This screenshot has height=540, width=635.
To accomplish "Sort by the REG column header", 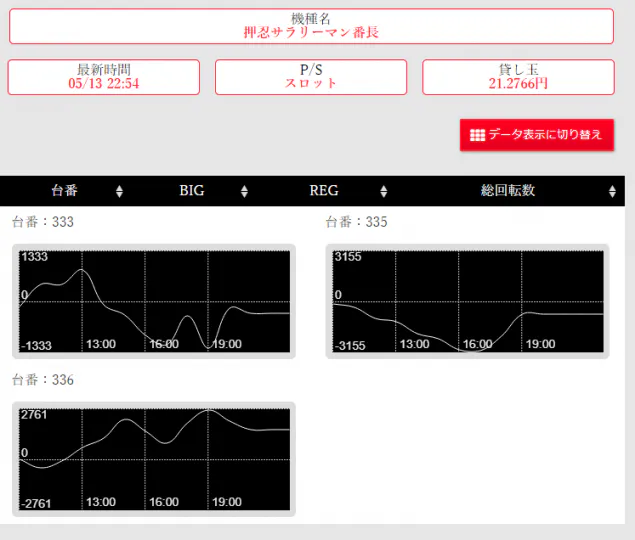I will pos(324,190).
